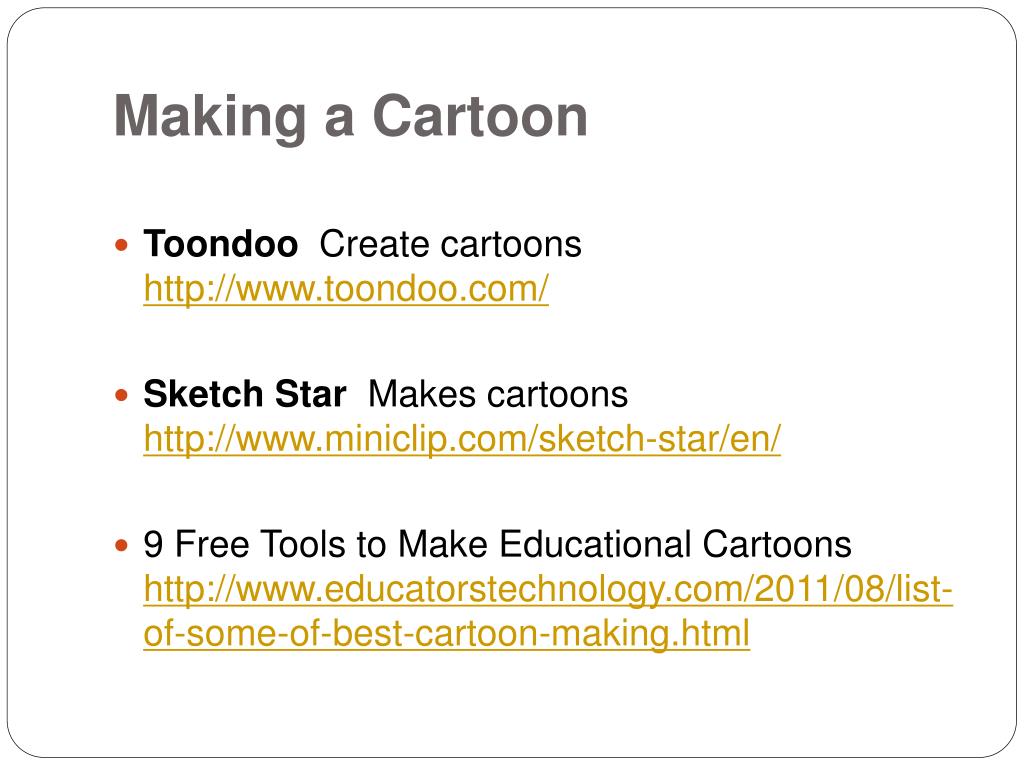Click the word Cartoon in the title
The width and height of the screenshot is (1024, 768).
click(480, 116)
